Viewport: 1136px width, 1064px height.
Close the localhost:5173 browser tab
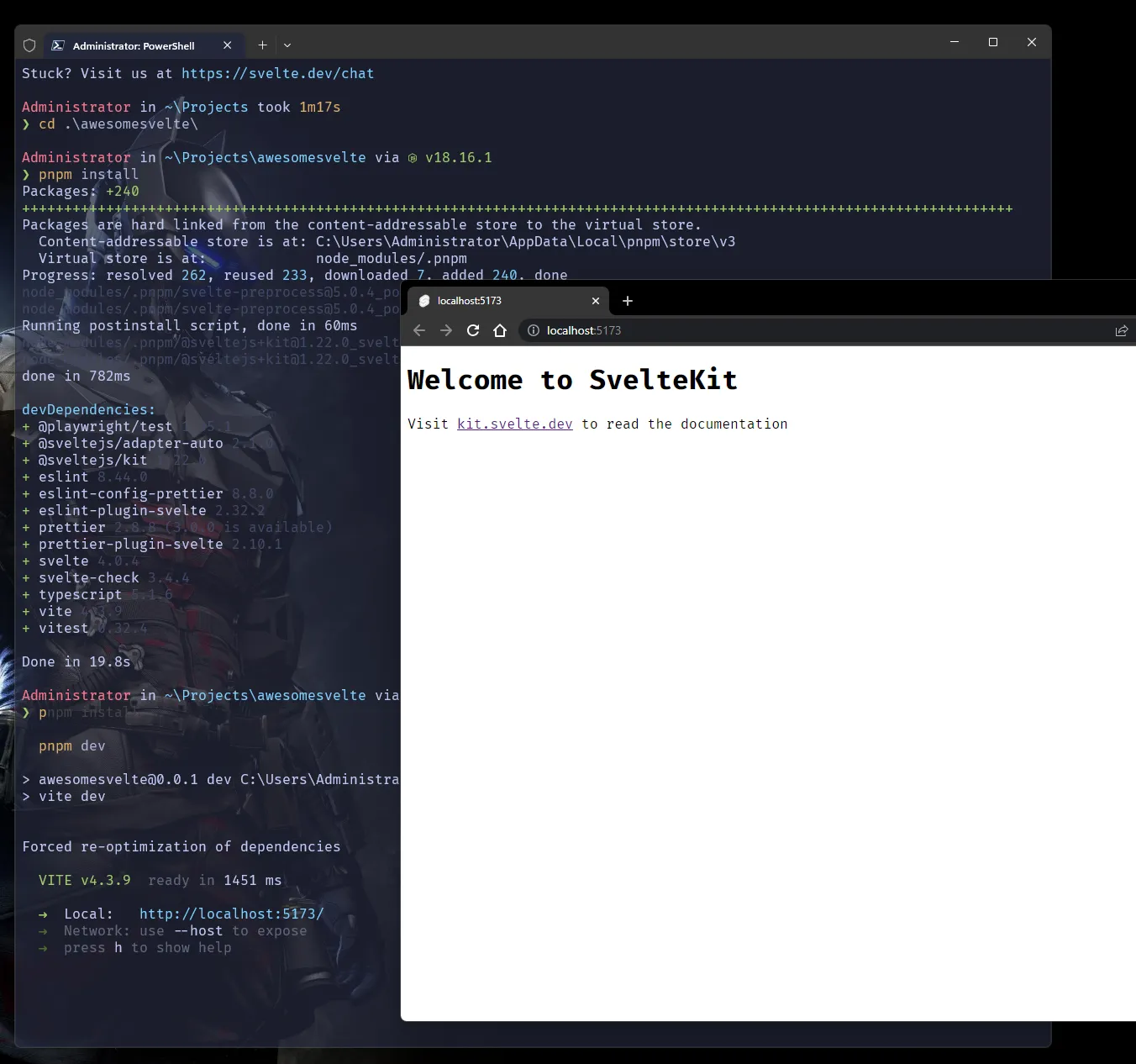[596, 301]
